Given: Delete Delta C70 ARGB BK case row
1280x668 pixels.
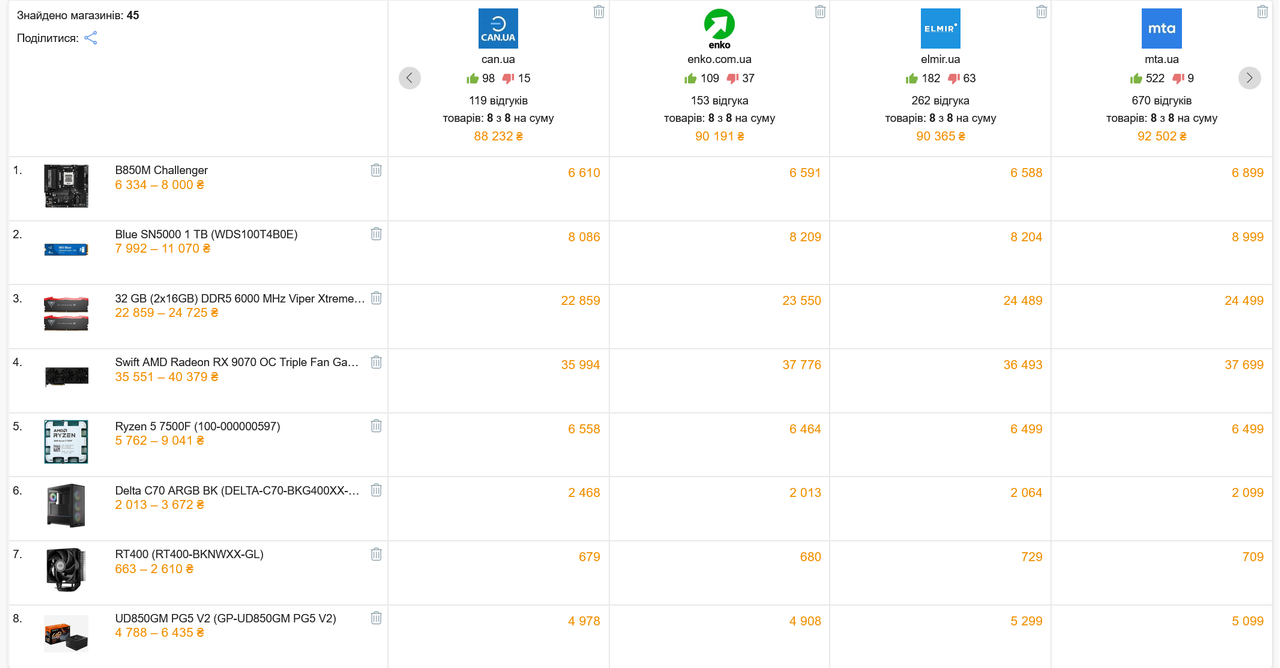Looking at the screenshot, I should pos(376,490).
